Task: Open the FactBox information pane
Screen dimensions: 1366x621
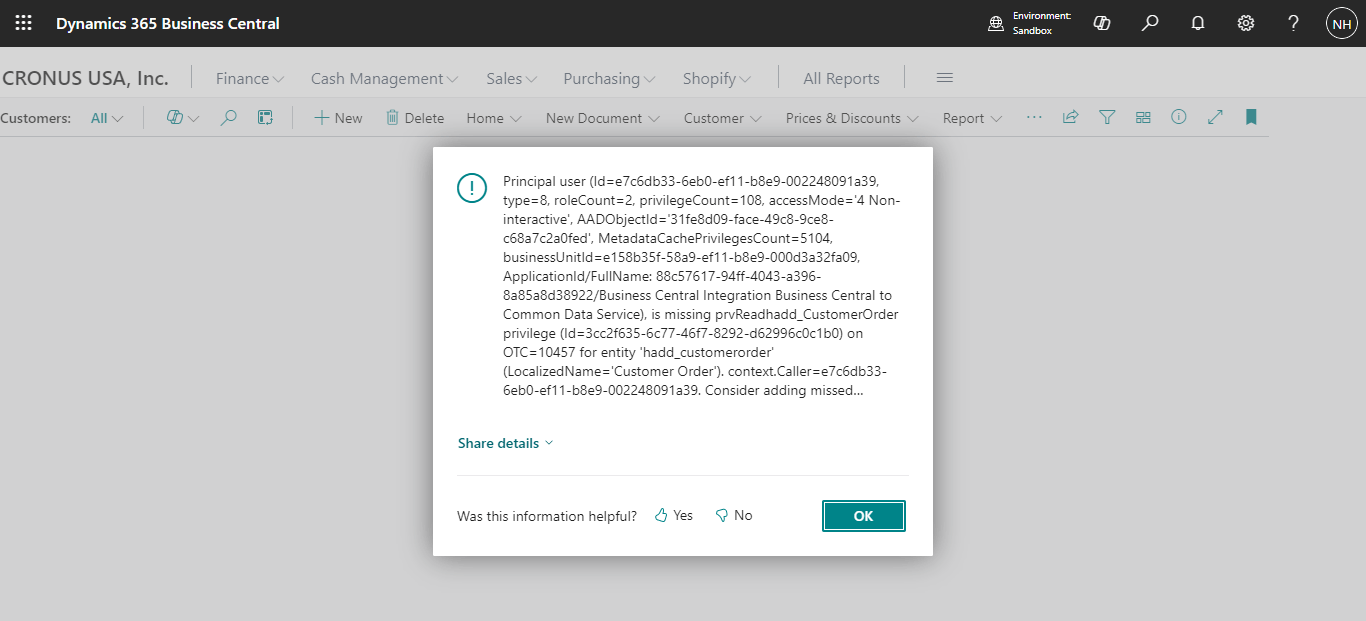Action: [x=1179, y=117]
